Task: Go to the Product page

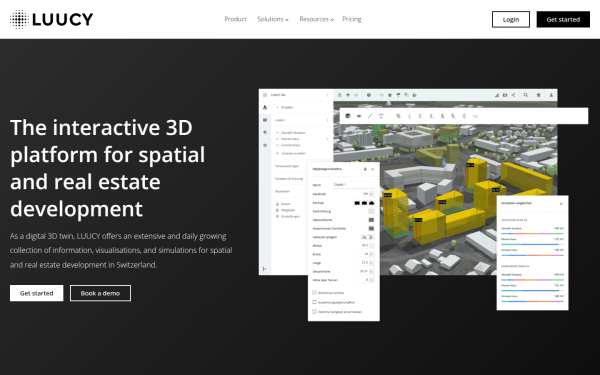Action: coord(235,19)
